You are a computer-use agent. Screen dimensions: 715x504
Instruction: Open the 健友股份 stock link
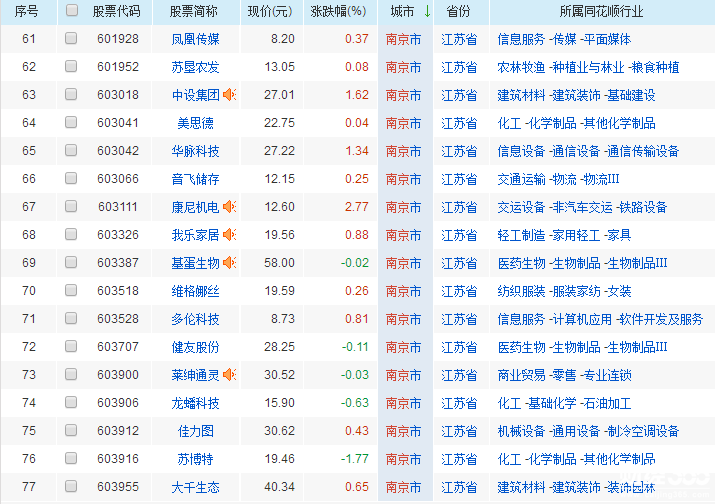coord(195,347)
